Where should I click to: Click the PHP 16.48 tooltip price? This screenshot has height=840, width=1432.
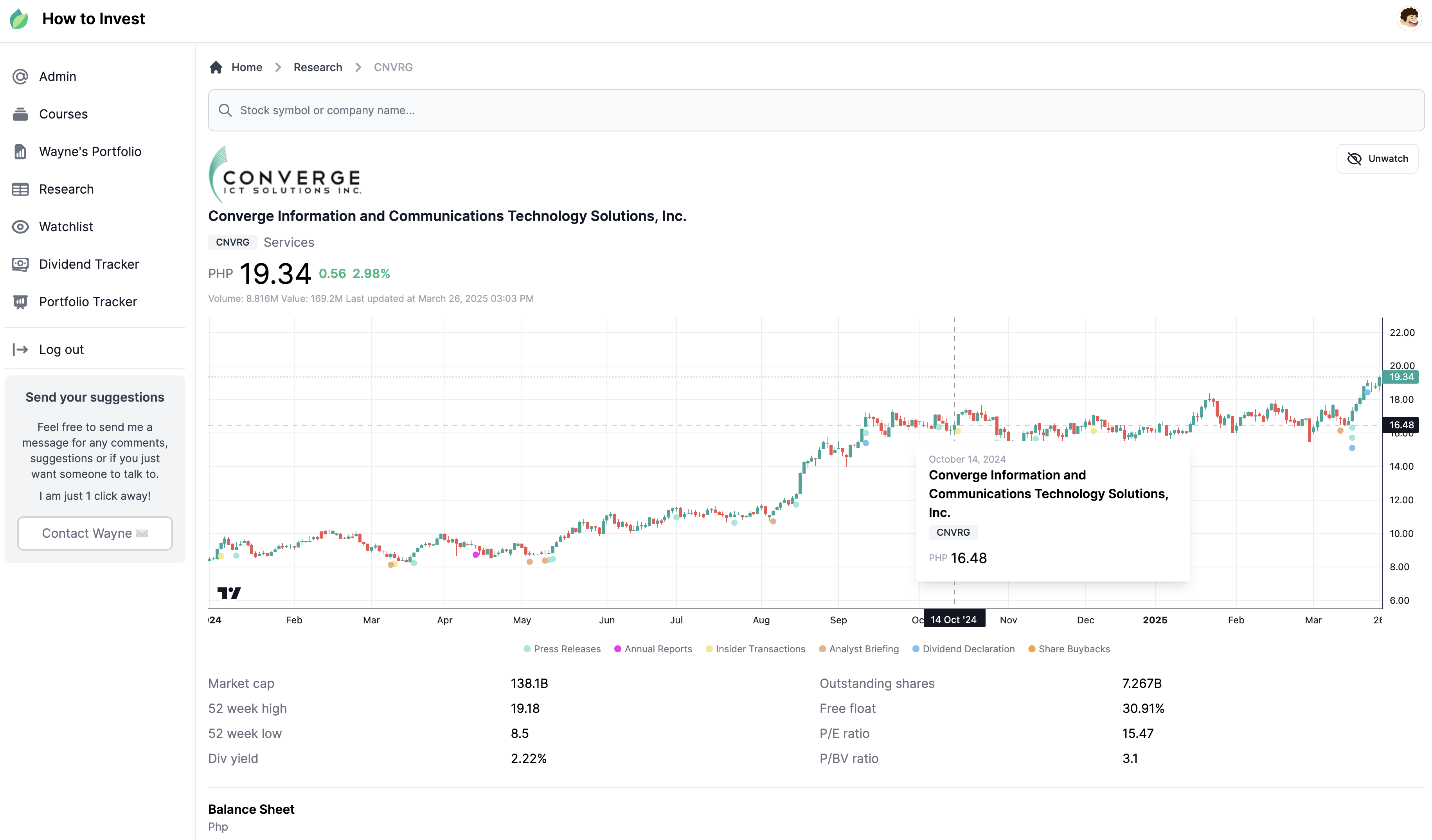[x=957, y=558]
